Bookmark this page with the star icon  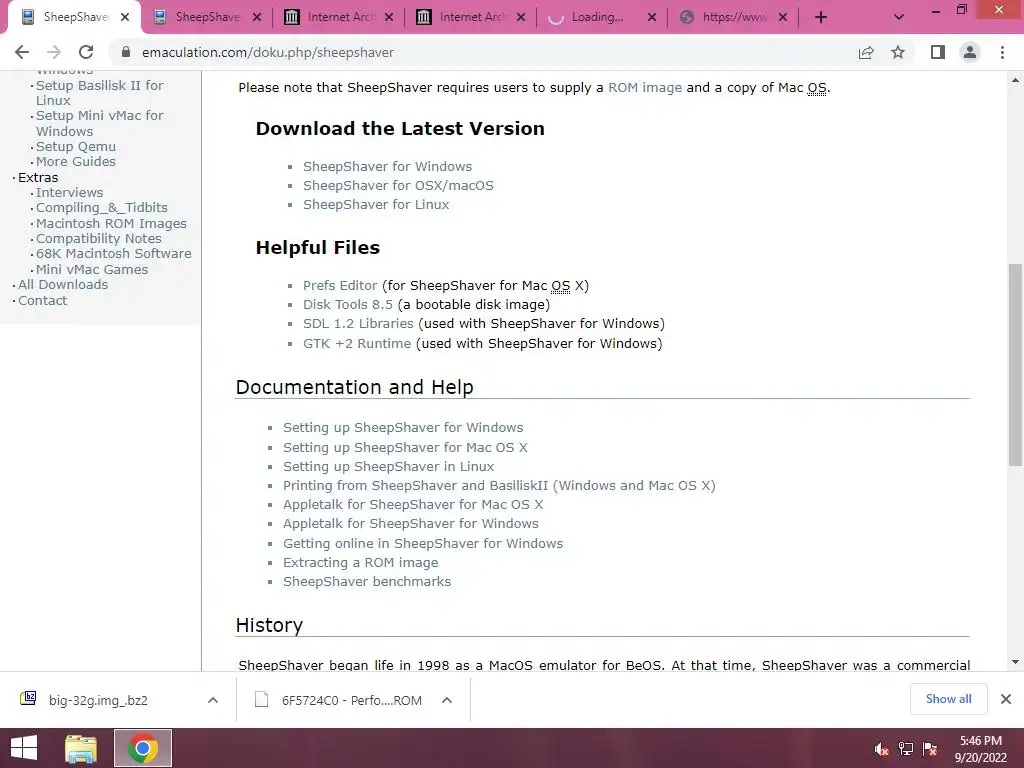coord(898,52)
